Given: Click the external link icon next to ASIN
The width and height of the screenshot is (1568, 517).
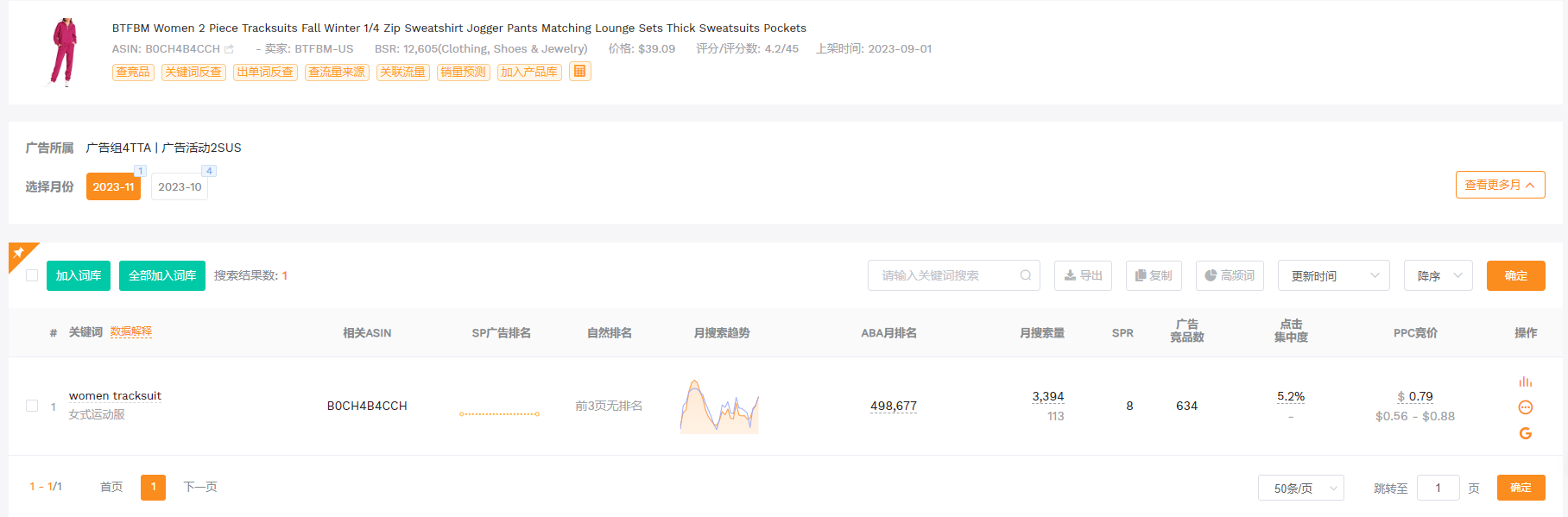Looking at the screenshot, I should click(x=229, y=49).
